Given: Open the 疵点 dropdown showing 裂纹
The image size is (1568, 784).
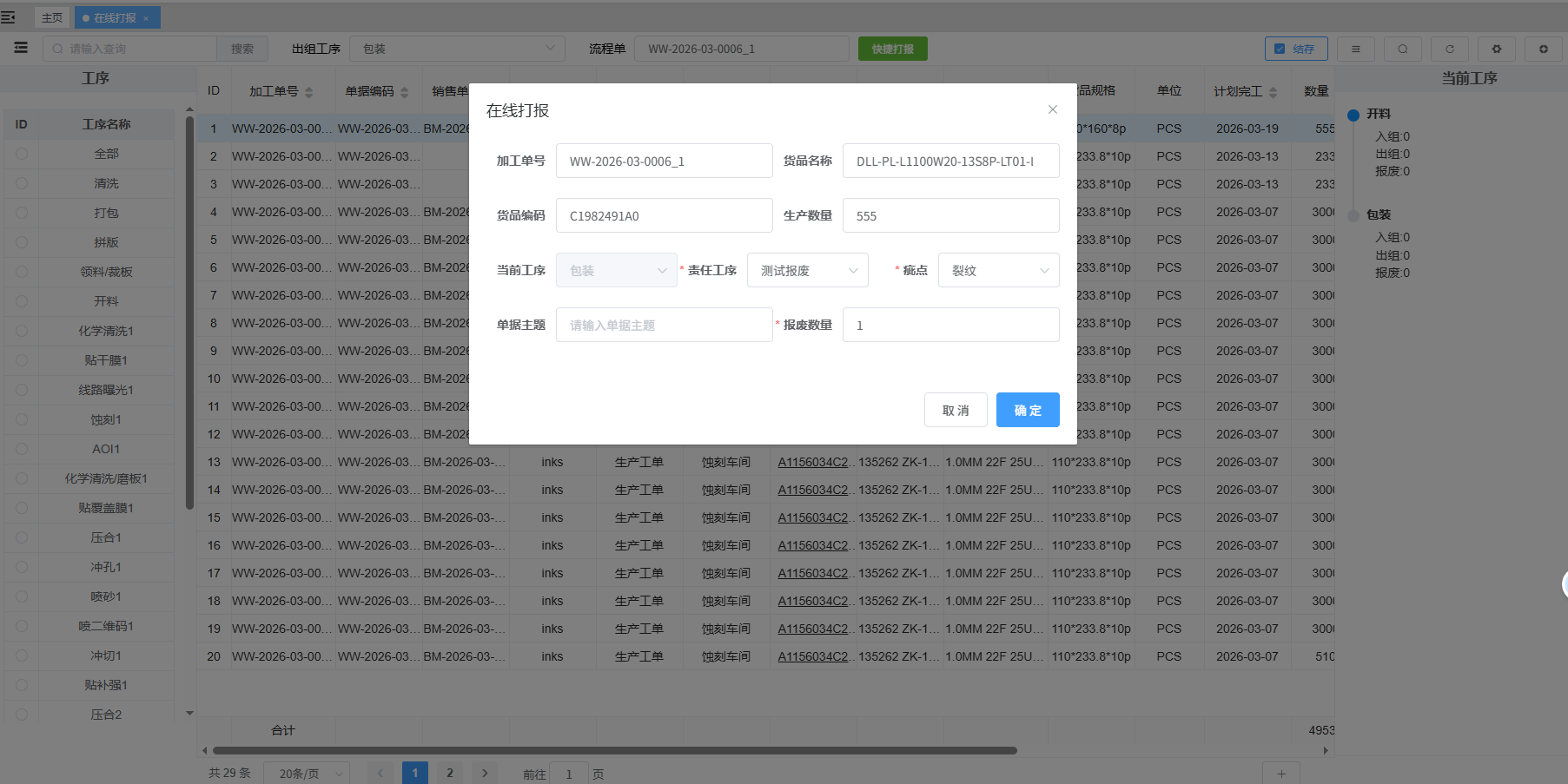Looking at the screenshot, I should 998,271.
